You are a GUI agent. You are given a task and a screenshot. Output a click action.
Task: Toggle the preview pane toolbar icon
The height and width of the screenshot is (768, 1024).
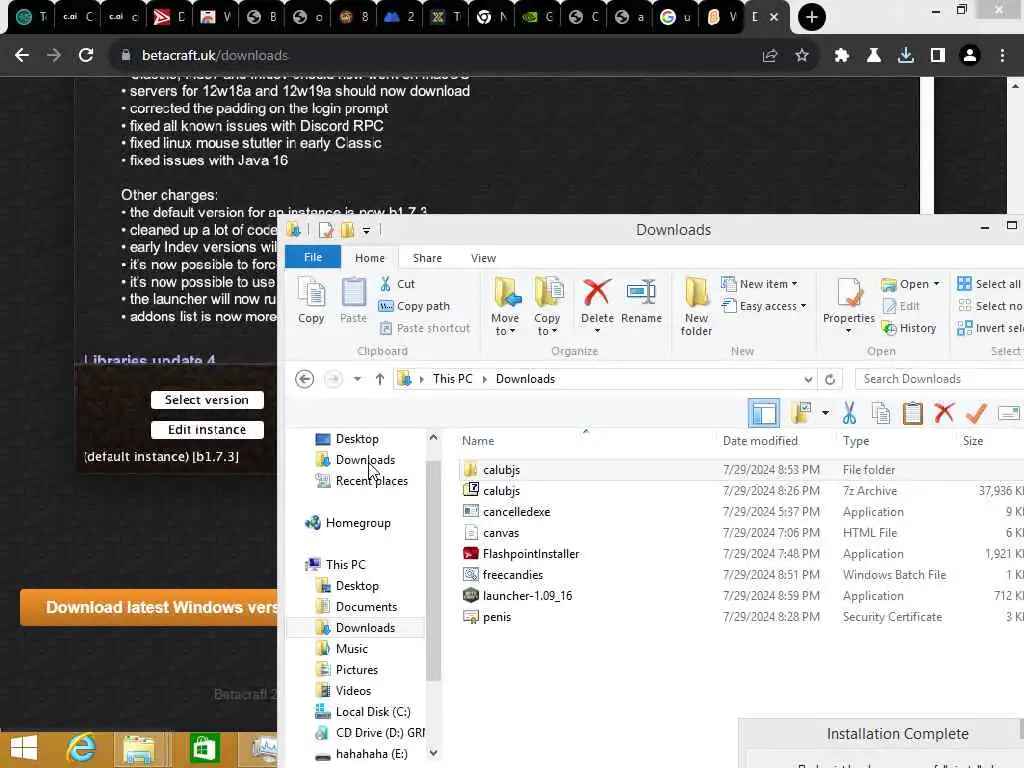tap(763, 413)
